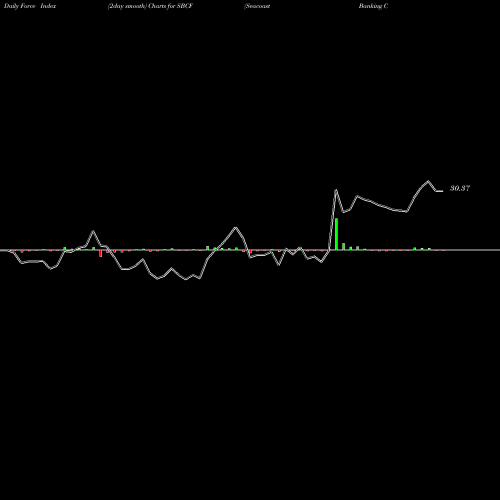Click the 'Banking C' header text
500x500 pixels.
click(x=373, y=6)
